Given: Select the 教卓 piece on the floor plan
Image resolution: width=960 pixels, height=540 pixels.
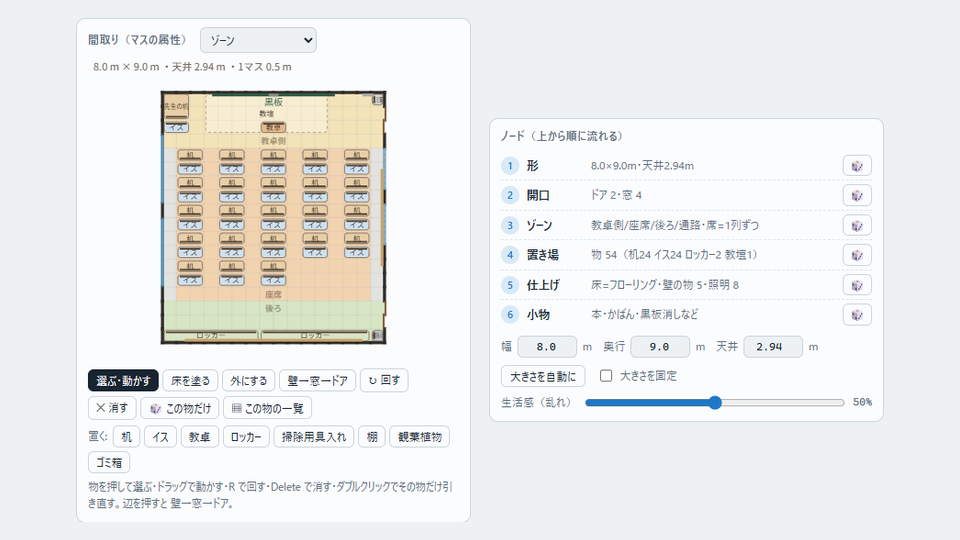Looking at the screenshot, I should (x=273, y=127).
